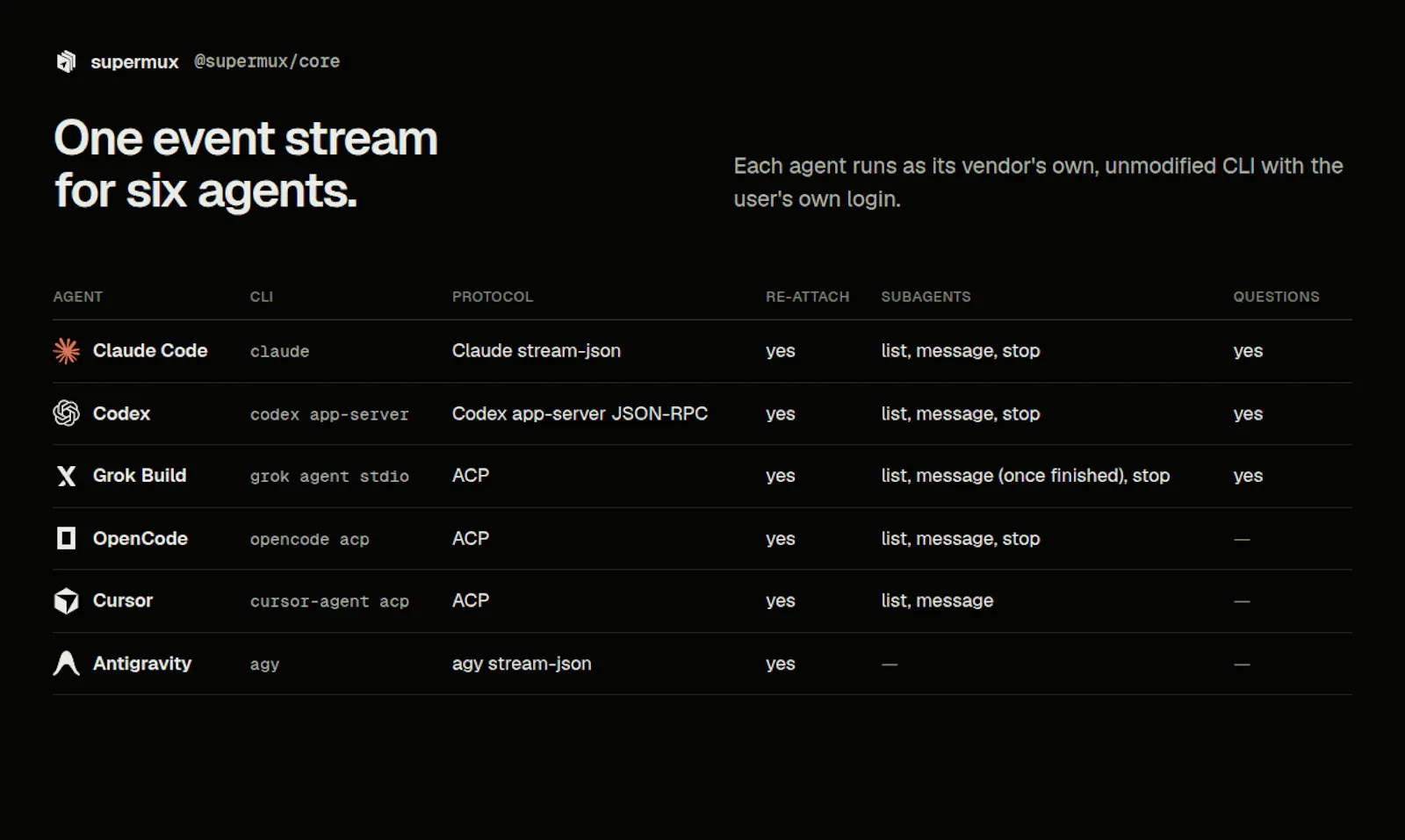Click 'list, message' subagents in Cursor row
This screenshot has height=840, width=1405.
[937, 600]
